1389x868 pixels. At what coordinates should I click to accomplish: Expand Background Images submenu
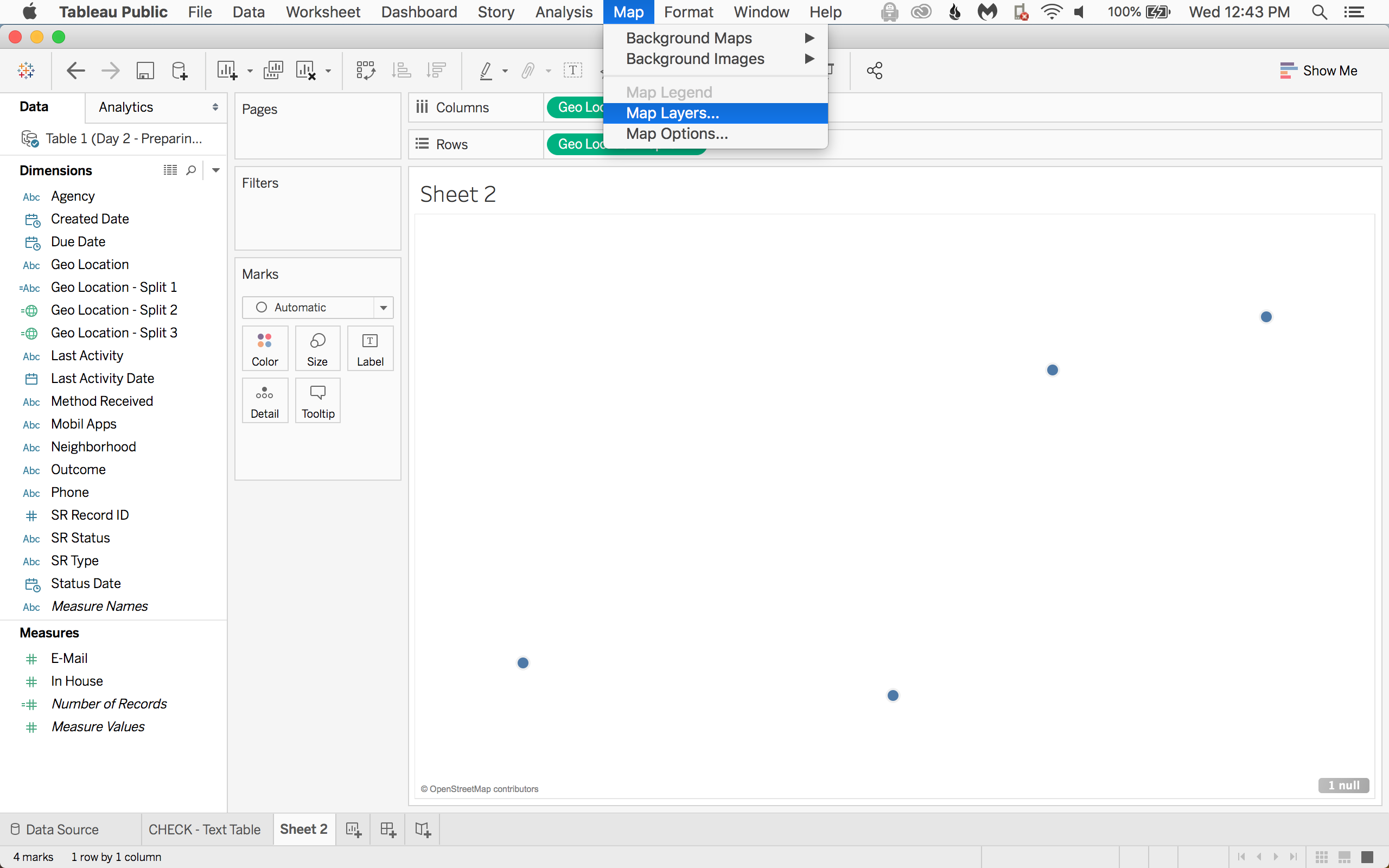tap(716, 59)
